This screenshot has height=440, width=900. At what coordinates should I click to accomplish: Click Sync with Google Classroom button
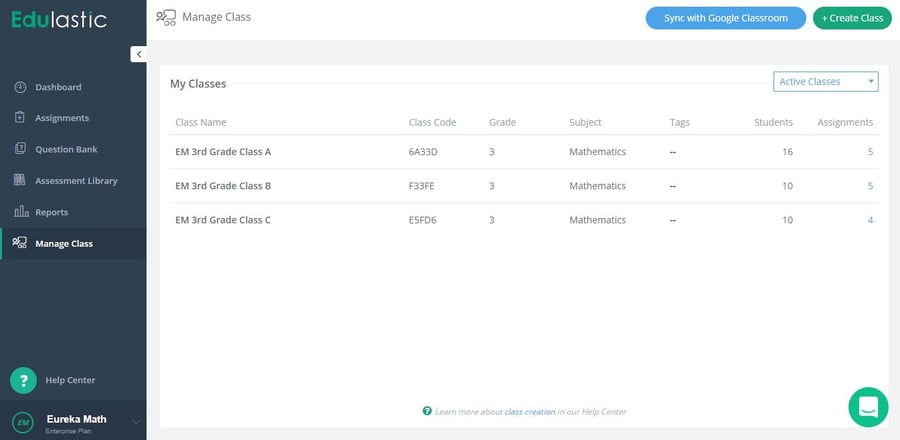click(x=725, y=18)
